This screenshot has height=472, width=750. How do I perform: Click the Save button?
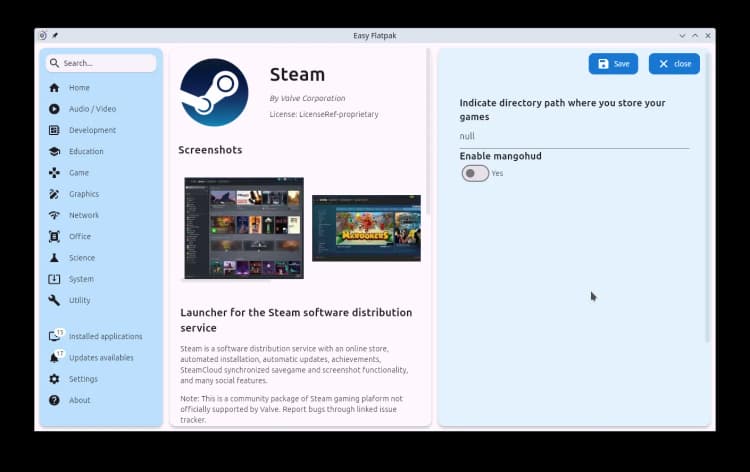pos(613,64)
